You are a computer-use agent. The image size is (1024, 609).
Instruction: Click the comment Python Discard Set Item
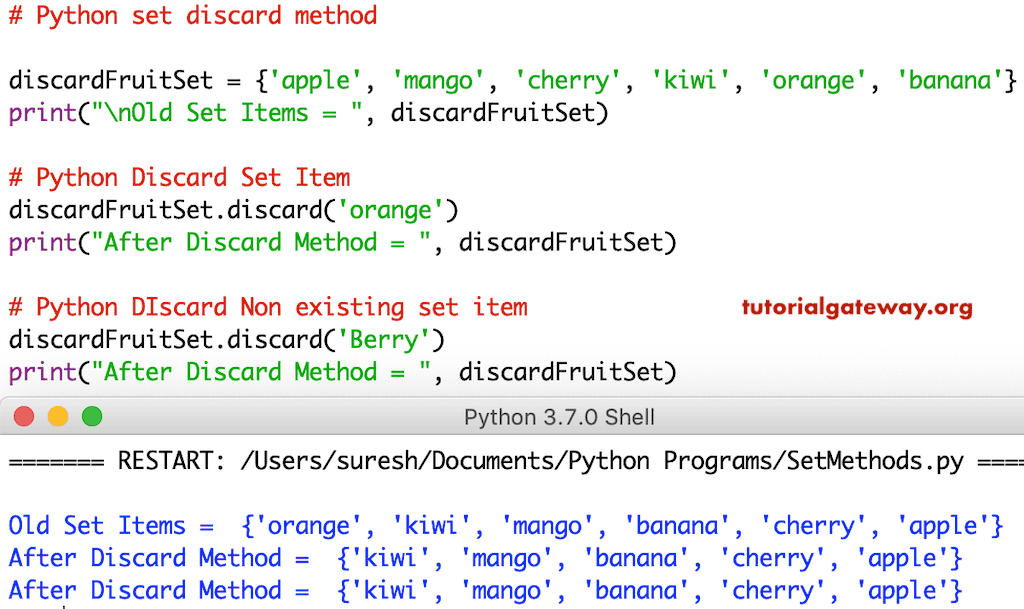[180, 177]
